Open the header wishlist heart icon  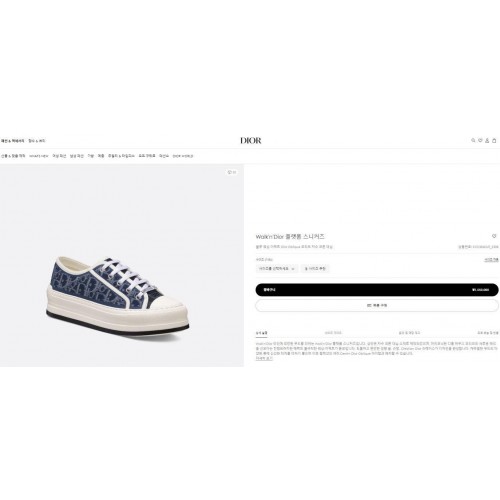[480, 140]
